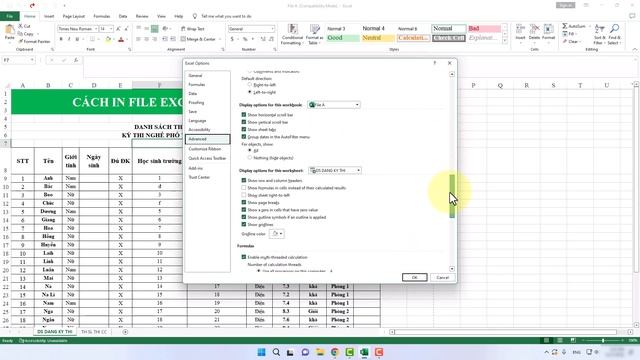Click the Cut scissors icon
Viewport: 640px width, 360px height.
[x=20, y=26]
